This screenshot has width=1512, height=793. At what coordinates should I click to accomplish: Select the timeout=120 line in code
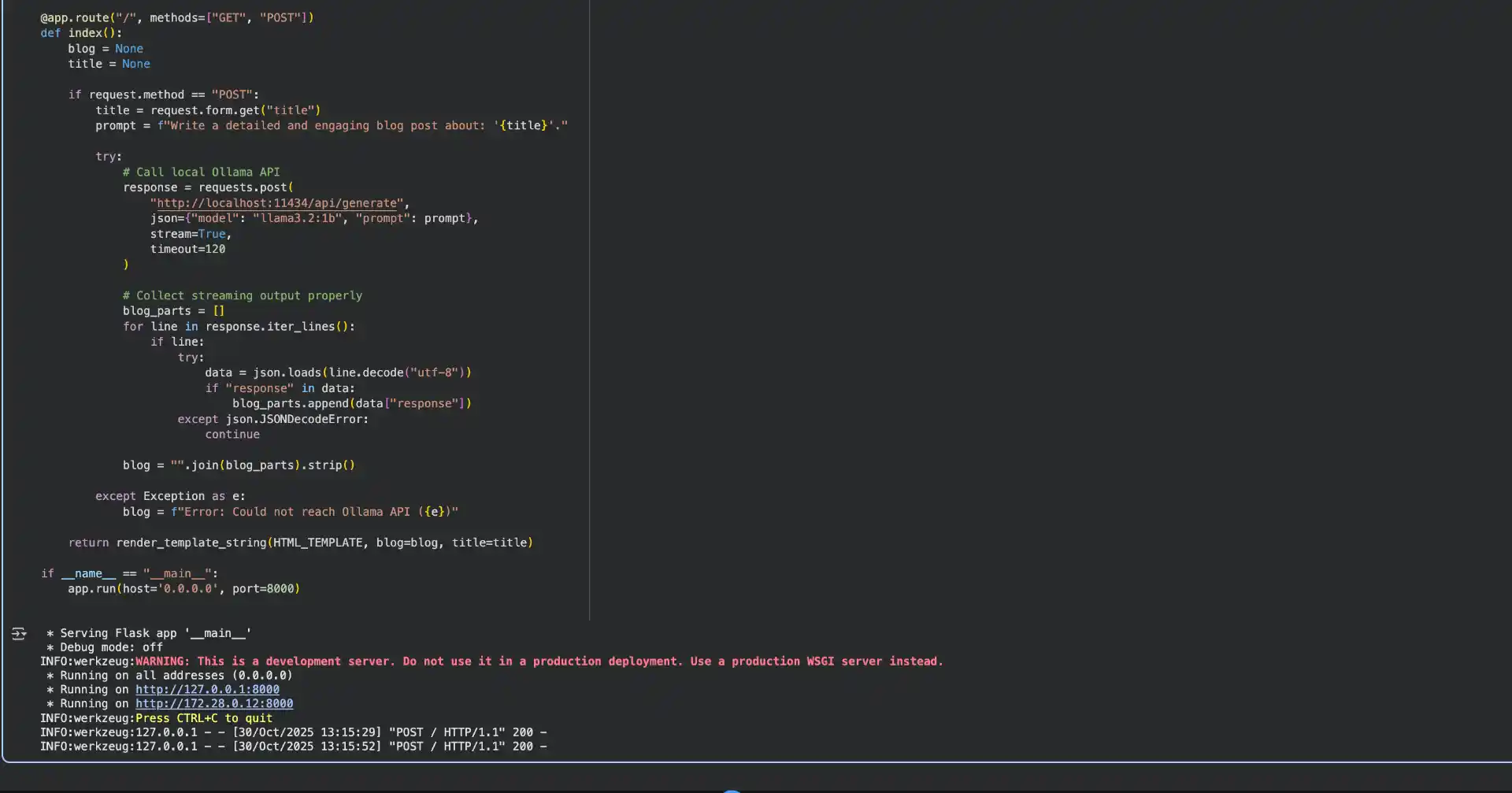tap(188, 249)
